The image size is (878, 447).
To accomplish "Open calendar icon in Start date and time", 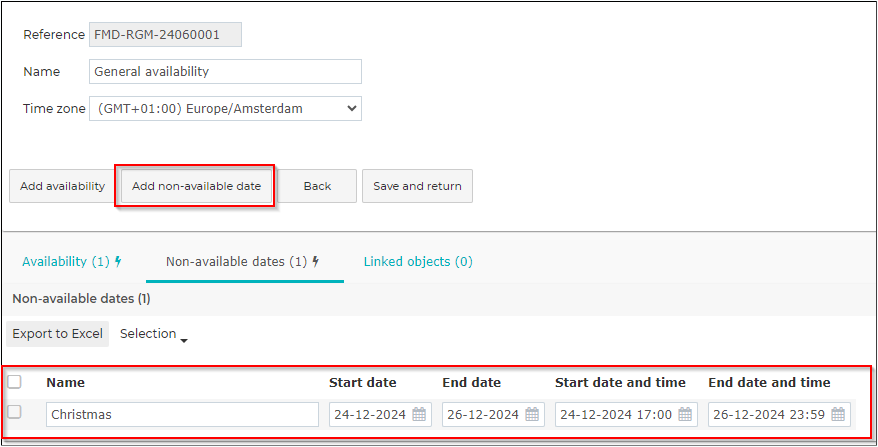I will point(685,415).
